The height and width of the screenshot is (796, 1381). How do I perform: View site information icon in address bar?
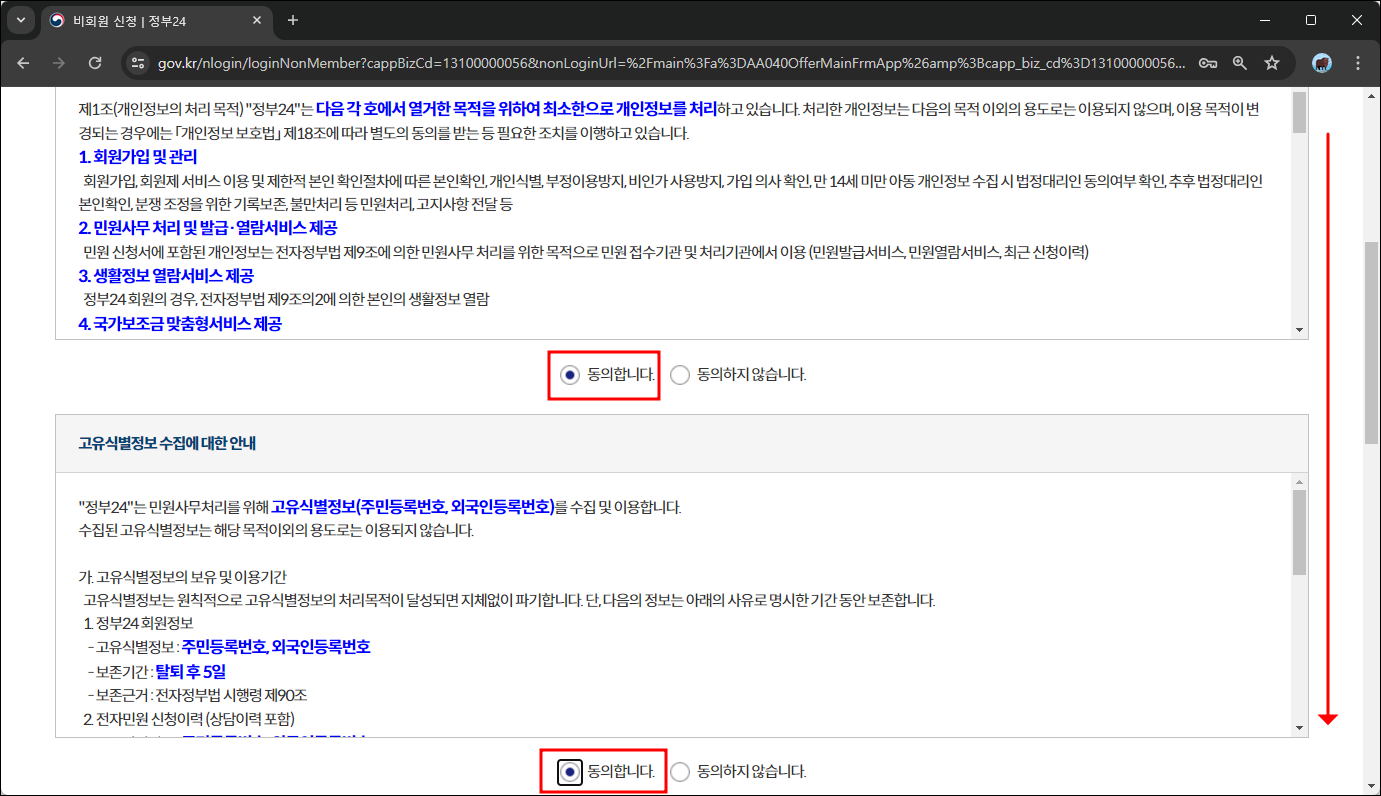pyautogui.click(x=139, y=62)
